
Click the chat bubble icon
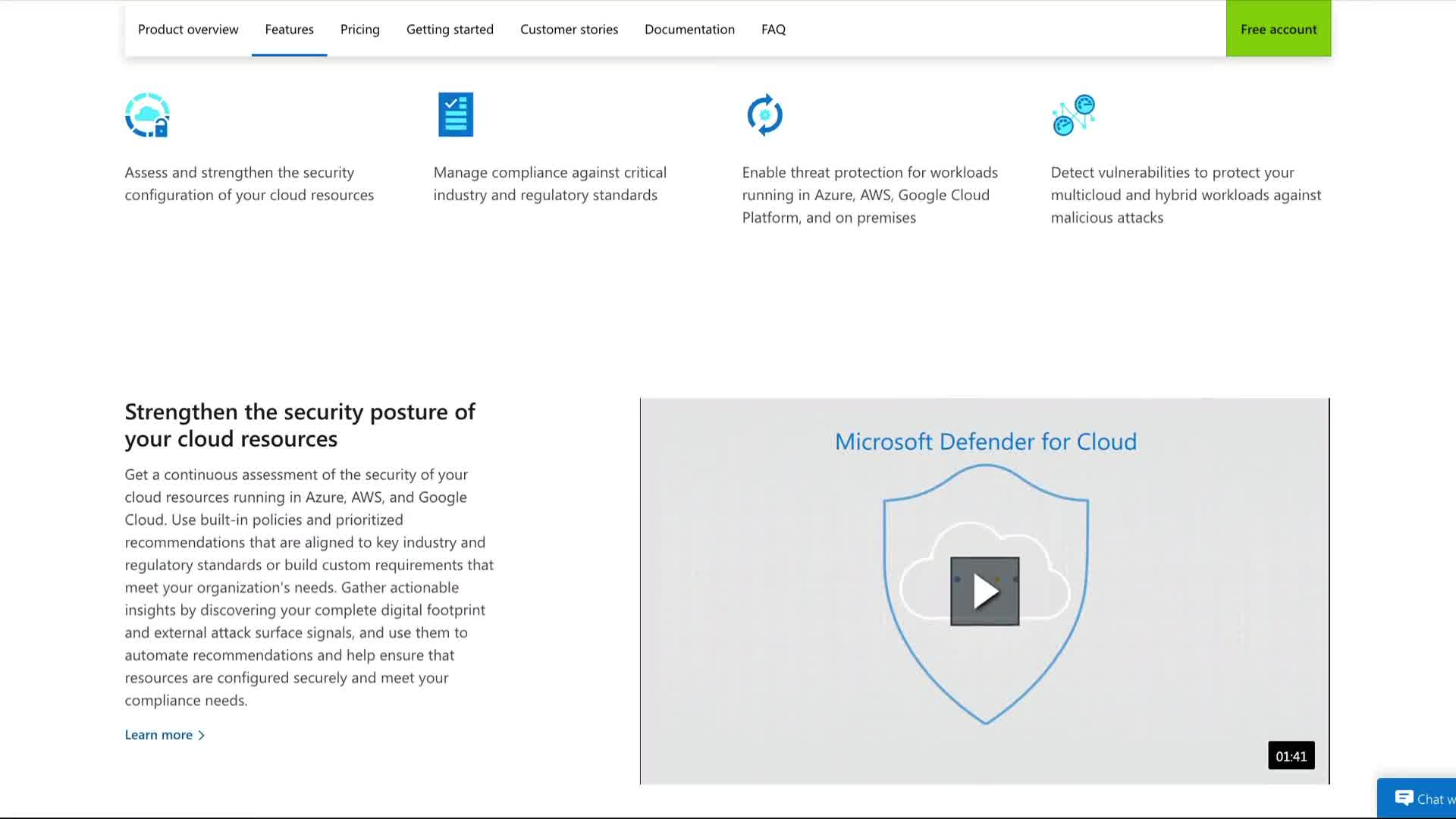coord(1404,798)
